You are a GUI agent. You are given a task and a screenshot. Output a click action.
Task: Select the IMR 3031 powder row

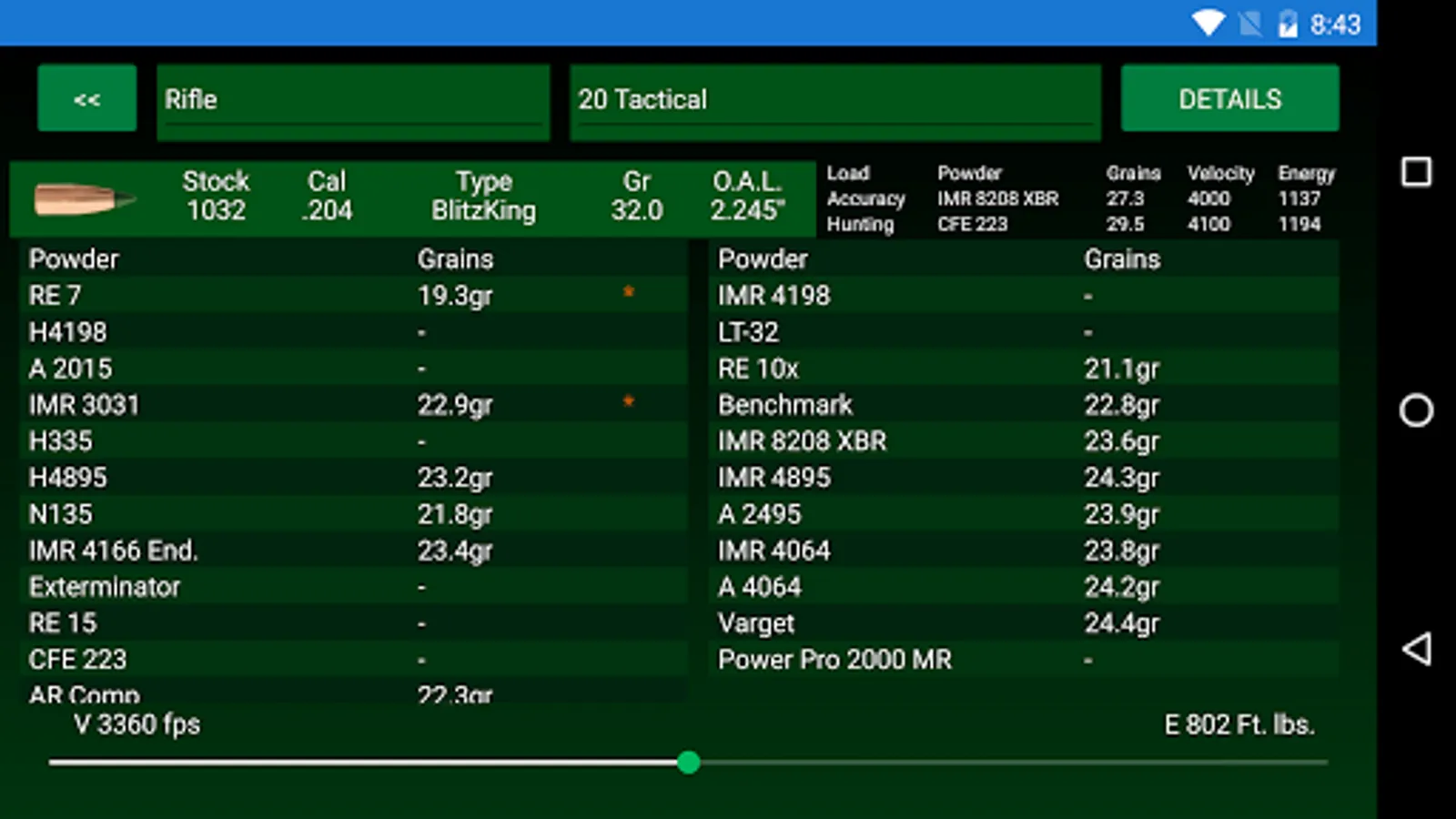(x=353, y=404)
